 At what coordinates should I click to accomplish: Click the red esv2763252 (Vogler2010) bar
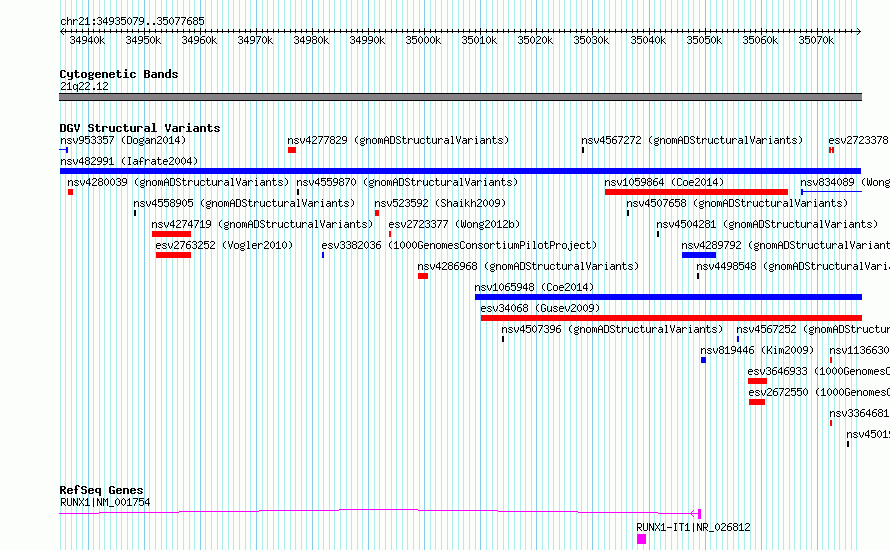coord(173,255)
